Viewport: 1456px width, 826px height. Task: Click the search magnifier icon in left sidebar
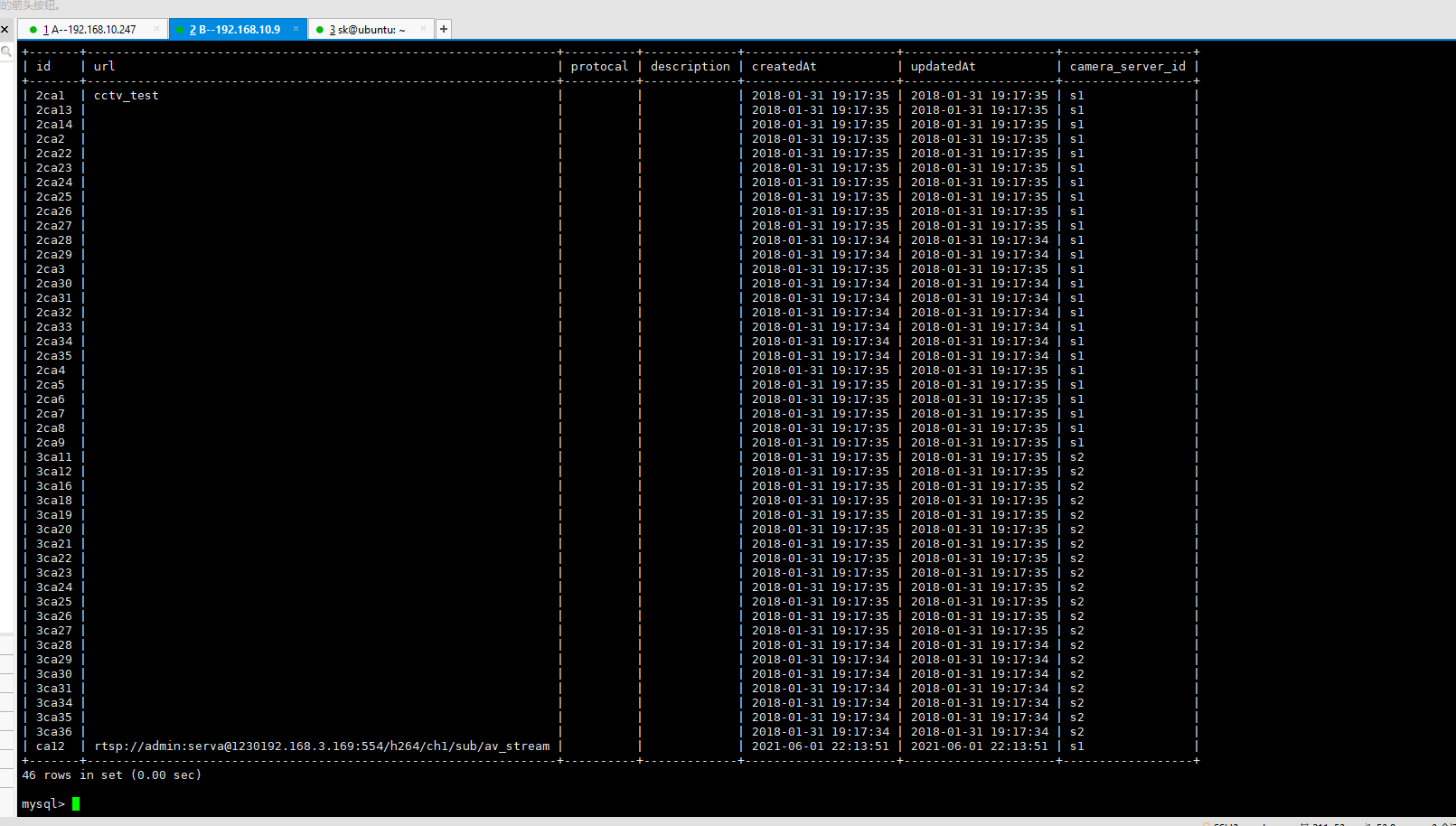(6, 52)
